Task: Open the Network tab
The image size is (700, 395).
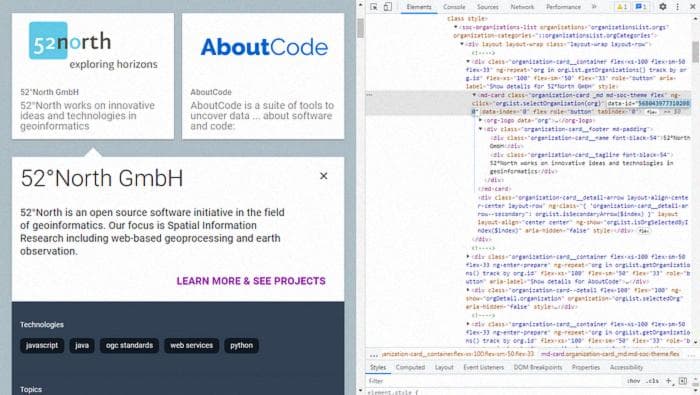Action: click(x=522, y=7)
